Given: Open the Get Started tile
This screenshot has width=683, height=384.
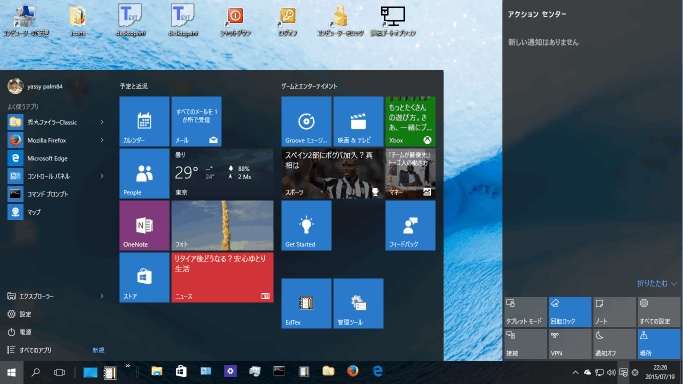Looking at the screenshot, I should pyautogui.click(x=306, y=226).
